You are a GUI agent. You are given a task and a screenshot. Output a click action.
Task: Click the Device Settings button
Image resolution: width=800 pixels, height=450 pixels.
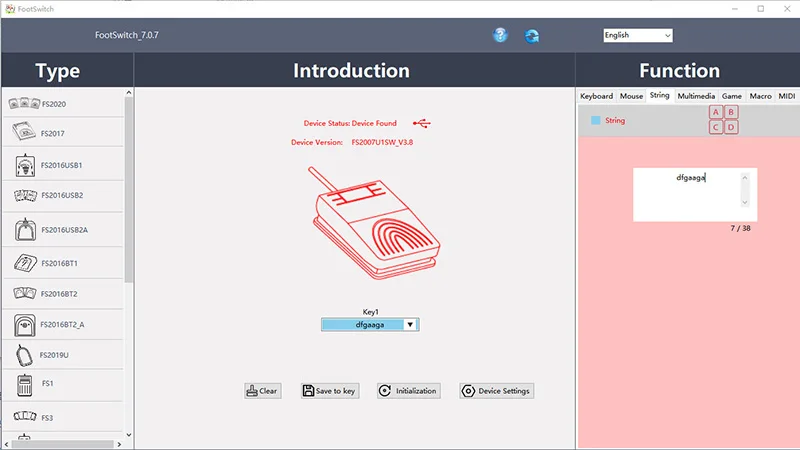(x=497, y=391)
